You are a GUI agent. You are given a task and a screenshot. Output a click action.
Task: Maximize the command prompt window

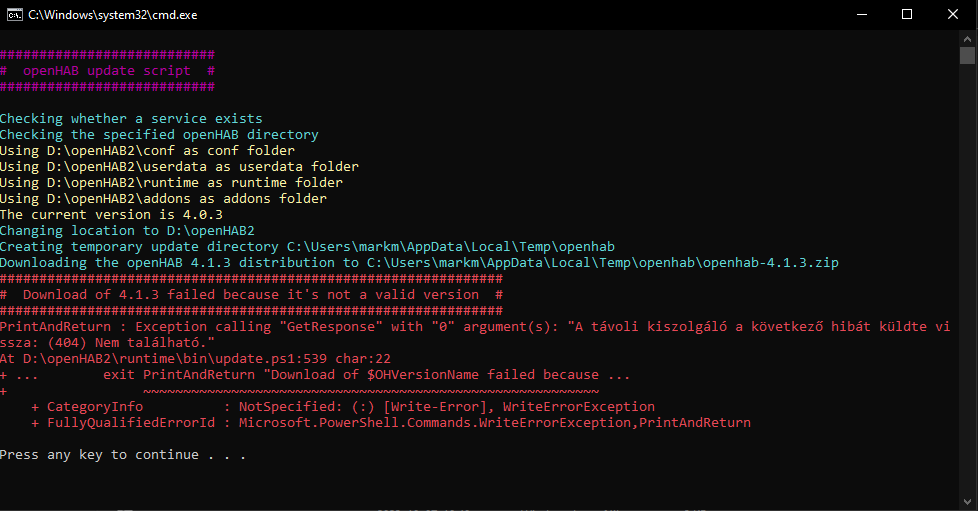tap(907, 14)
